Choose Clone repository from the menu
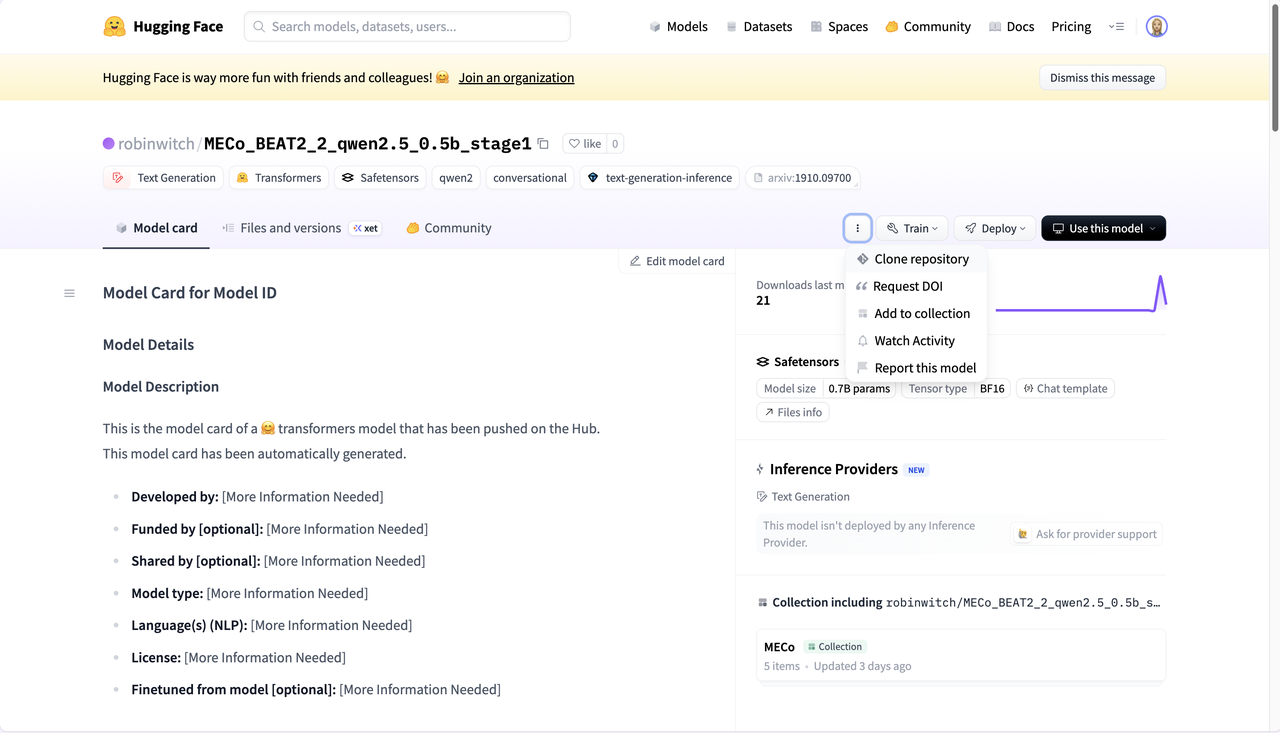Screen dimensions: 1280x733 point(920,259)
